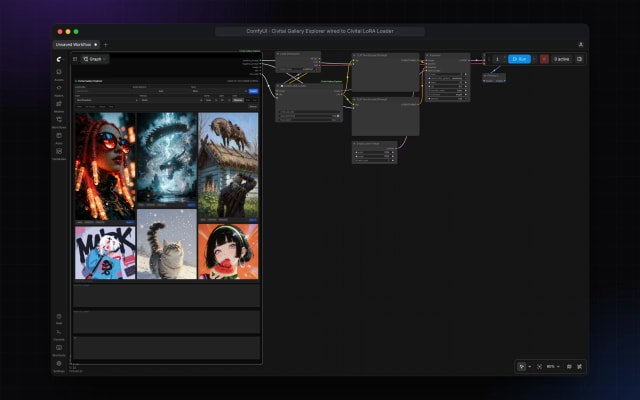The image size is (640, 400).
Task: Expand the Run button options arrow
Action: (534, 59)
